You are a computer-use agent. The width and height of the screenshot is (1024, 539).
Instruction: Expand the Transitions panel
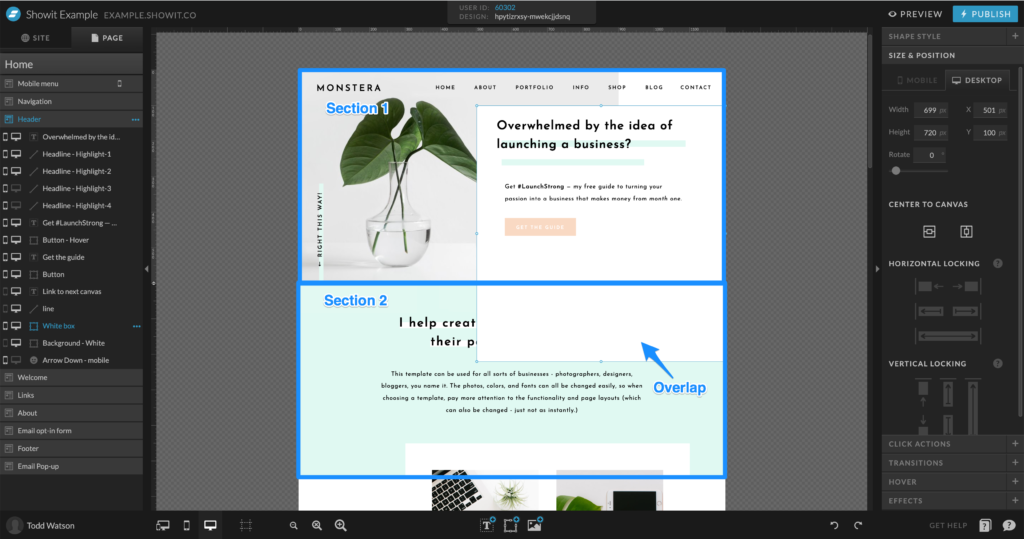(x=1015, y=463)
